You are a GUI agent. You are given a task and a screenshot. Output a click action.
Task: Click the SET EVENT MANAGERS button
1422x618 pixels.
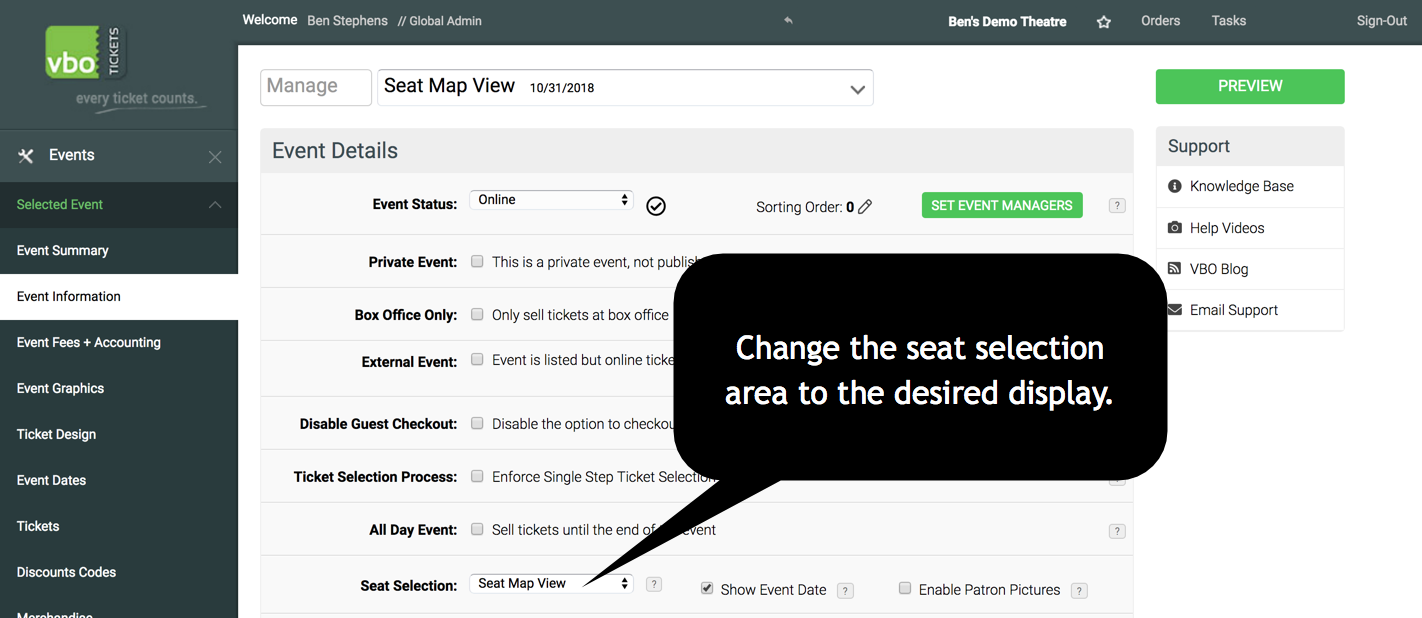point(1002,205)
